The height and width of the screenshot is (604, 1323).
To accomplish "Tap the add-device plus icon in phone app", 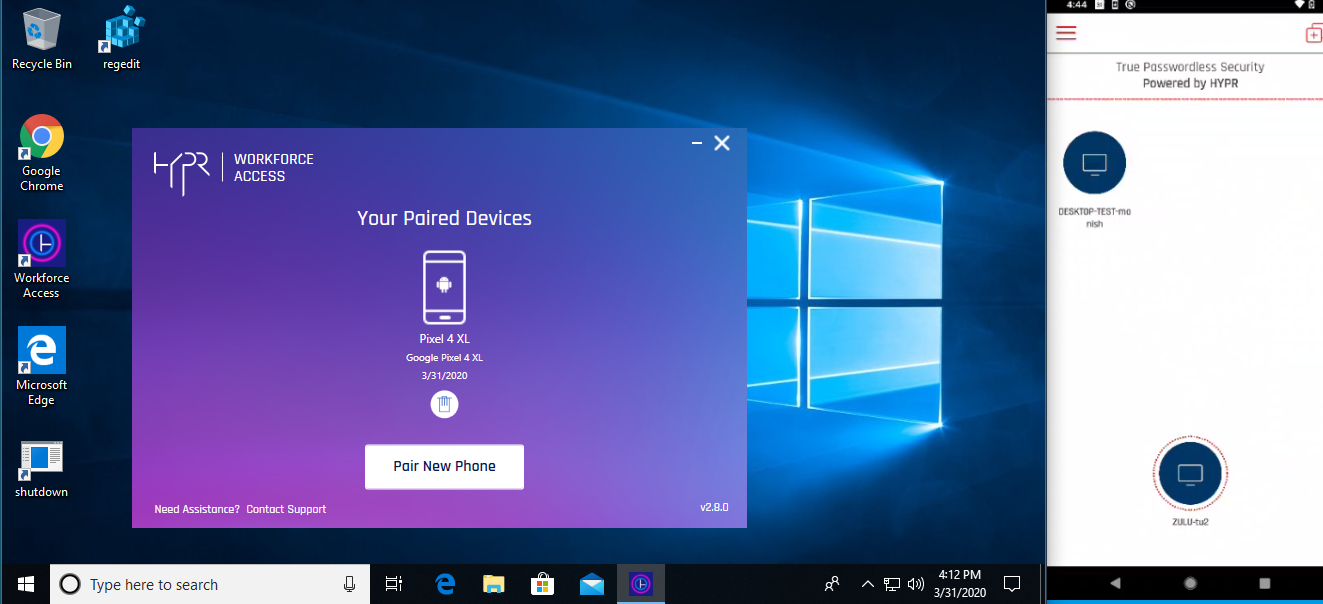I will pos(1314,34).
